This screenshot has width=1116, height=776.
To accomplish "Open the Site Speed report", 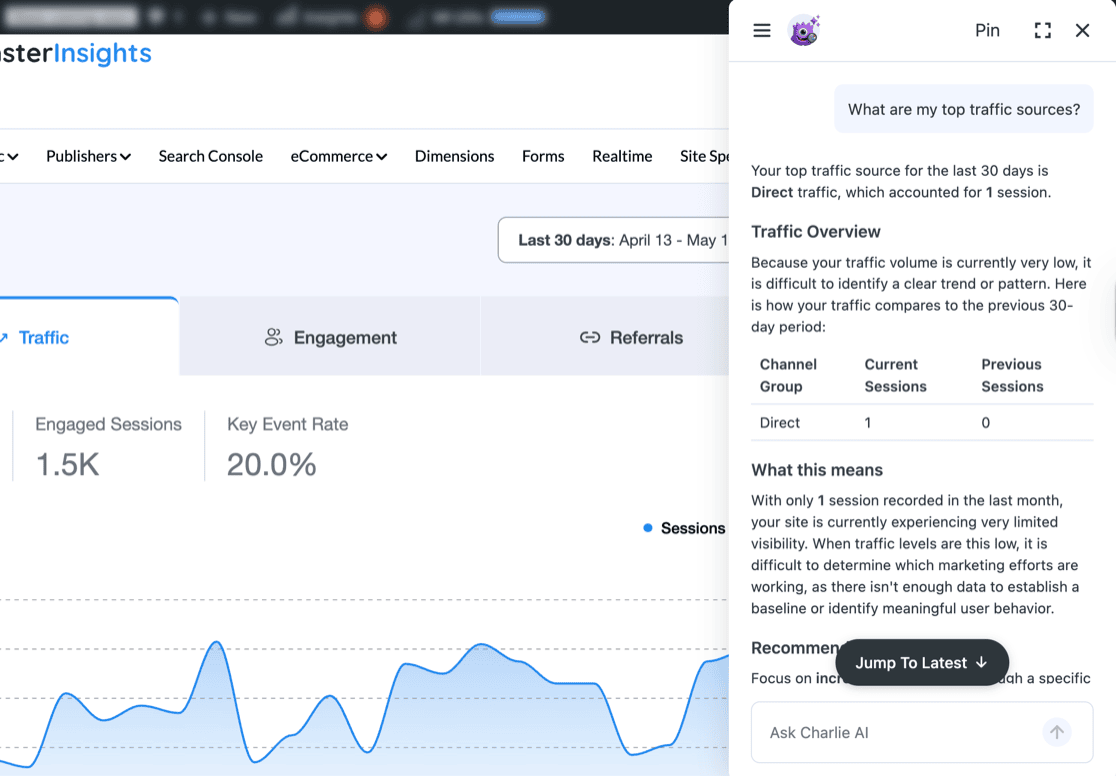I will point(704,156).
